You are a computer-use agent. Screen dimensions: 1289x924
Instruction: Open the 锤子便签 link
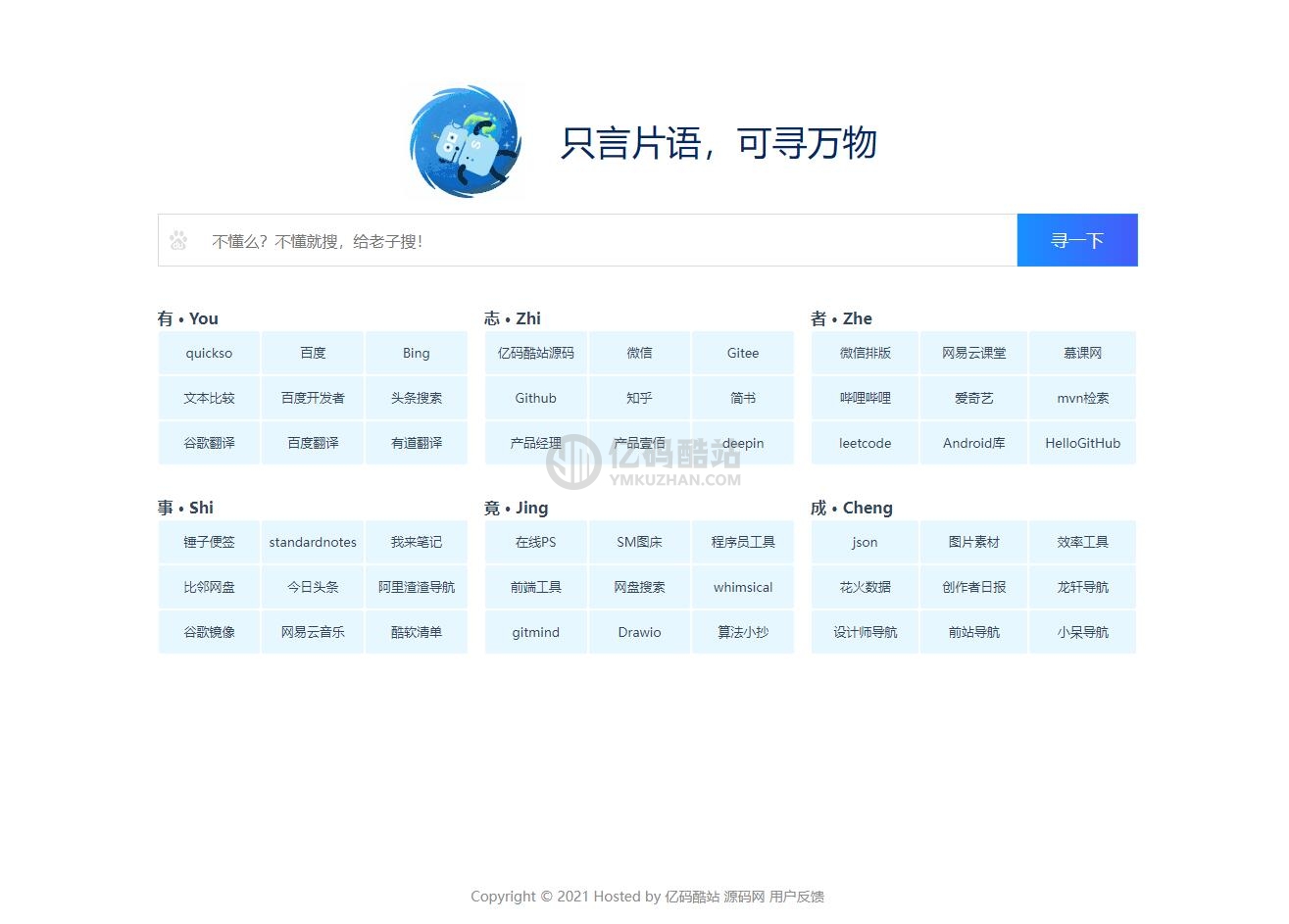pyautogui.click(x=209, y=542)
